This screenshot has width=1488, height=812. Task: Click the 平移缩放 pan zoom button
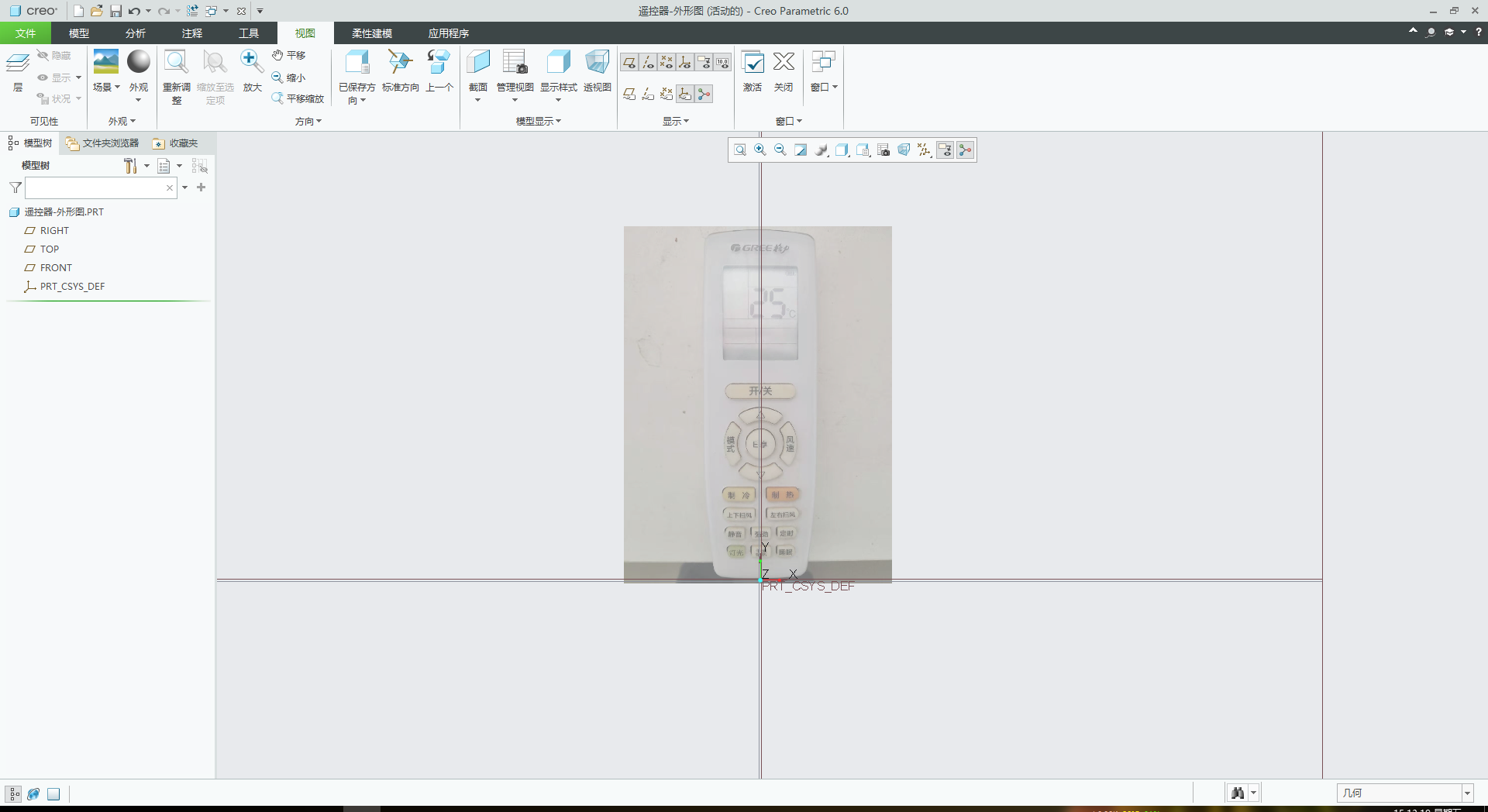(298, 98)
